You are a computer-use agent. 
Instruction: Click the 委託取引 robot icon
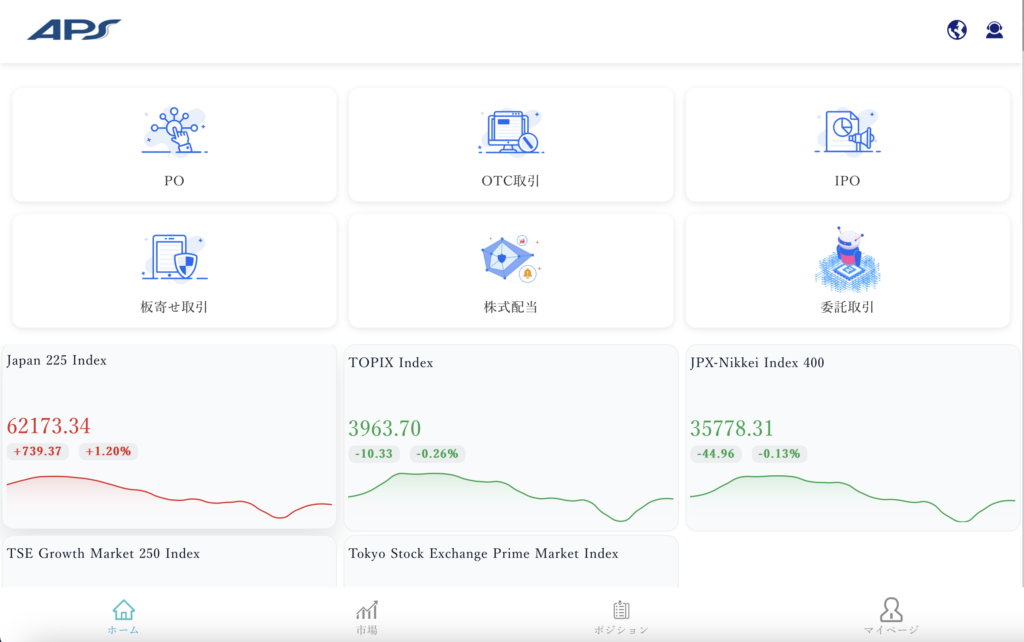tap(847, 259)
